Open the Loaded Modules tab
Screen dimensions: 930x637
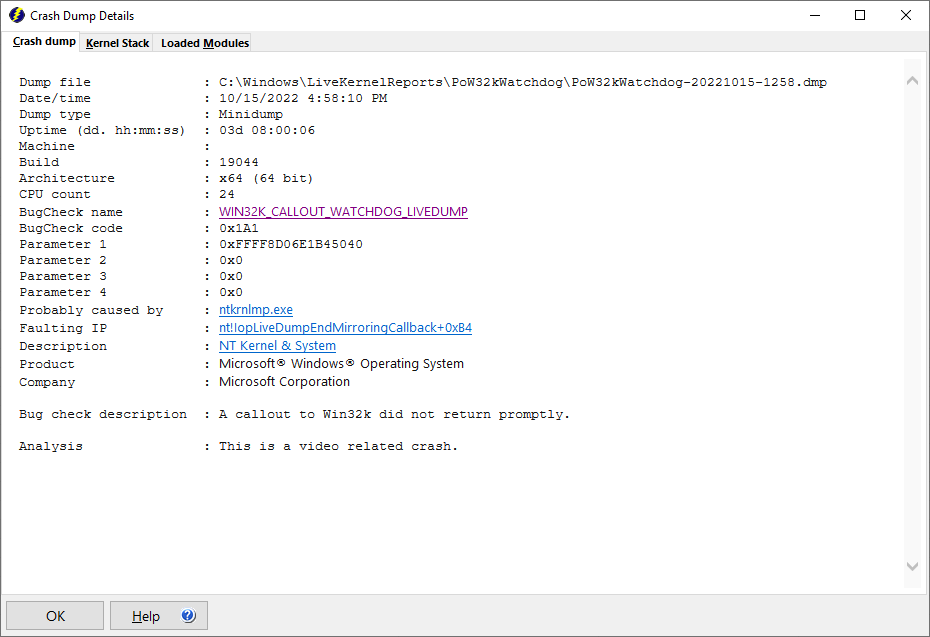(204, 43)
